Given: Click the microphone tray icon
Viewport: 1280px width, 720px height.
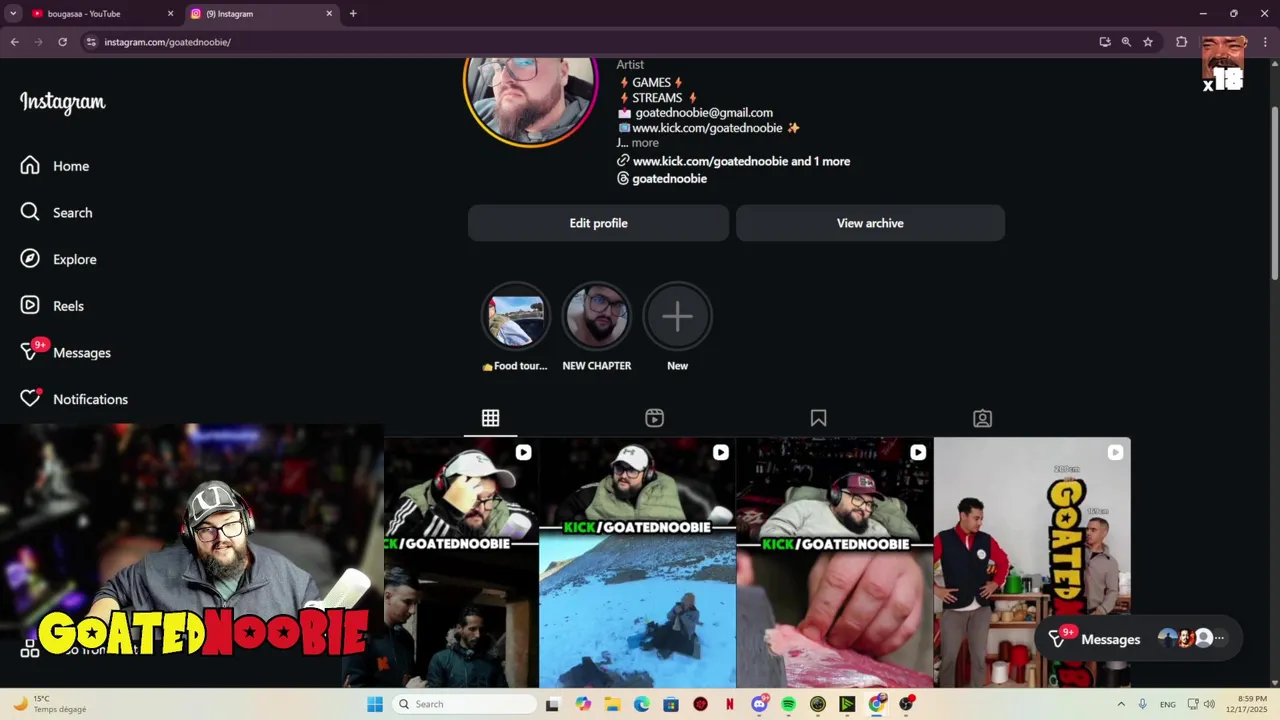Looking at the screenshot, I should point(1142,704).
